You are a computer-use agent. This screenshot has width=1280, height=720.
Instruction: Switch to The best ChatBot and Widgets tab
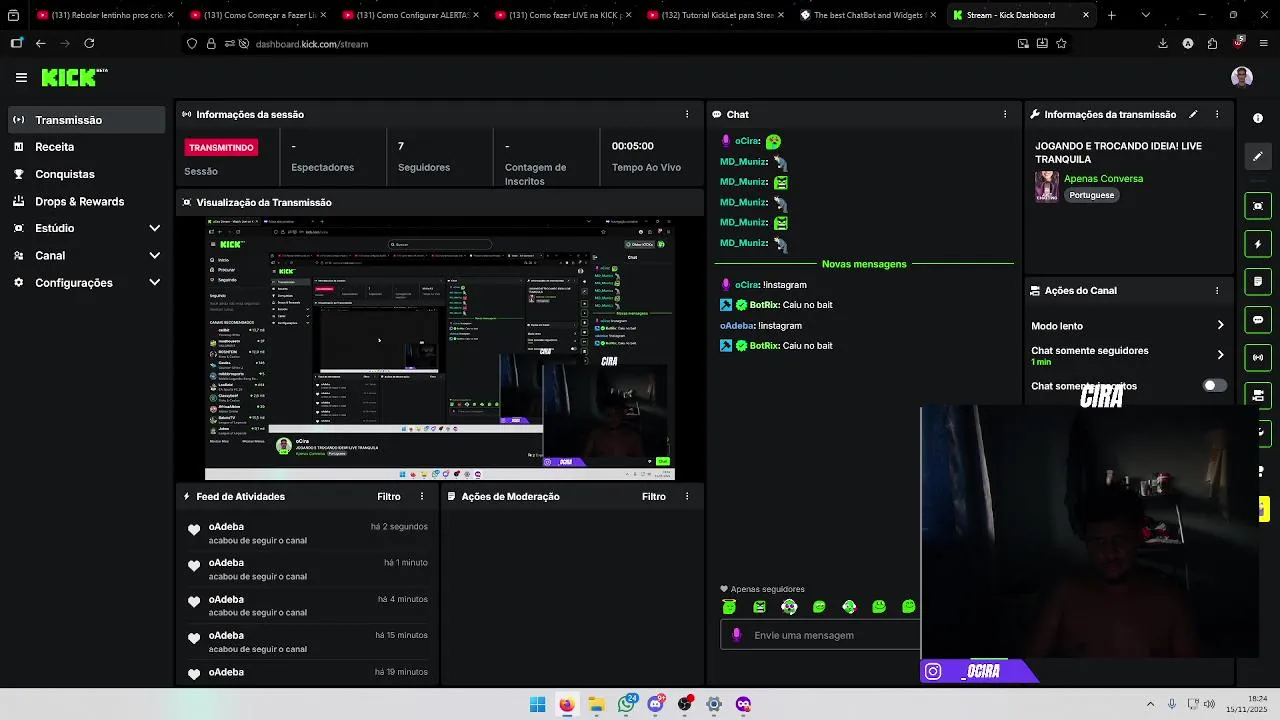tap(866, 15)
